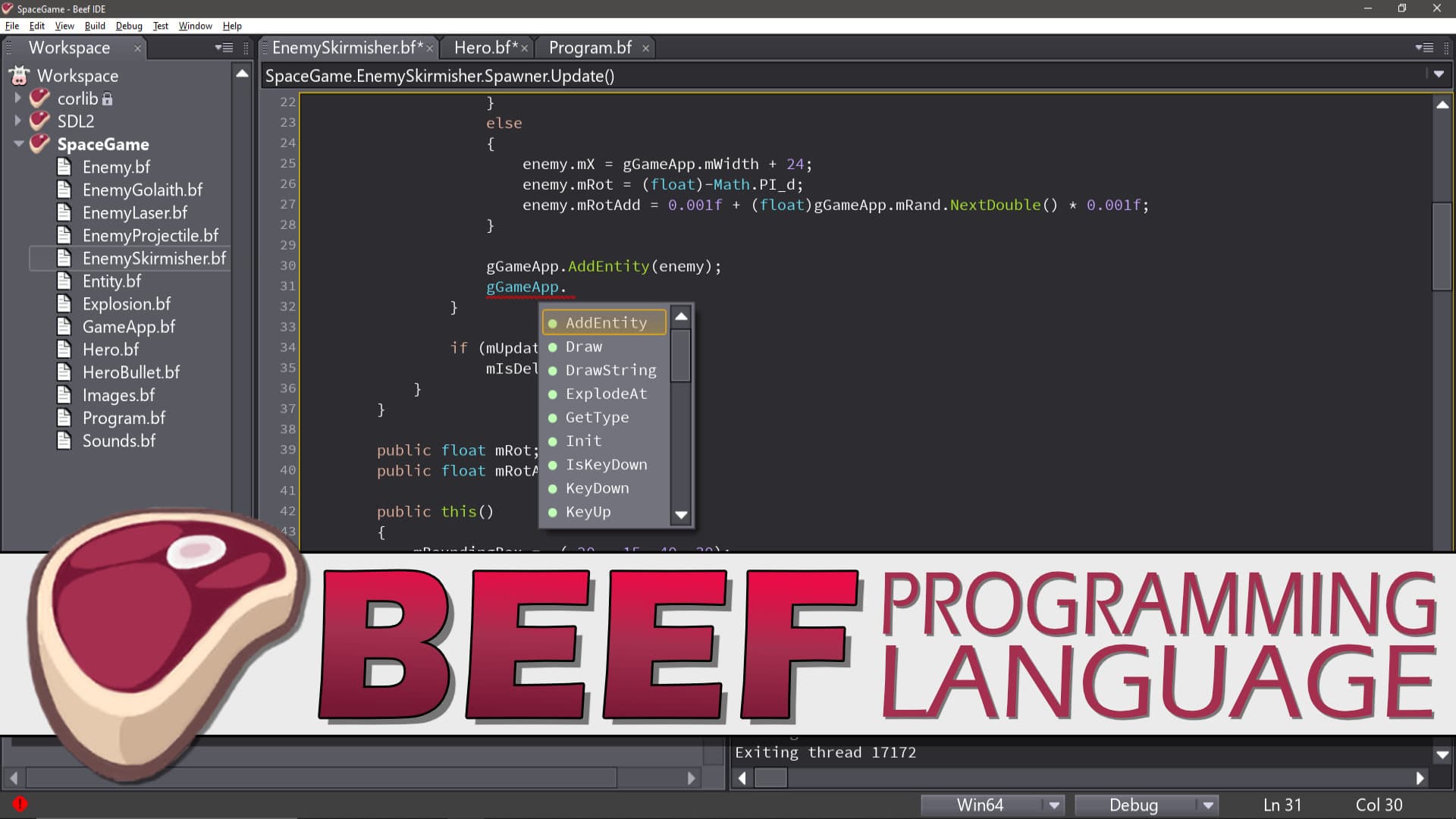Click error indicator icon in status bar
The height and width of the screenshot is (819, 1456).
19,803
